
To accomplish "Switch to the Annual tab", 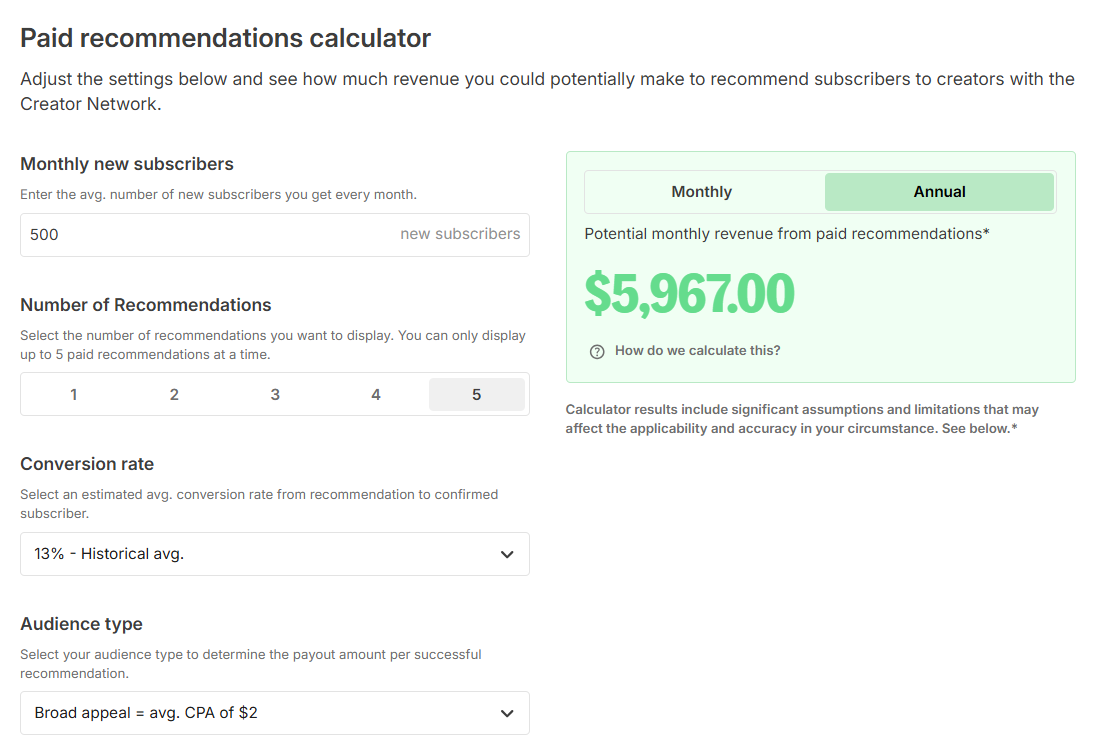I will click(x=939, y=192).
